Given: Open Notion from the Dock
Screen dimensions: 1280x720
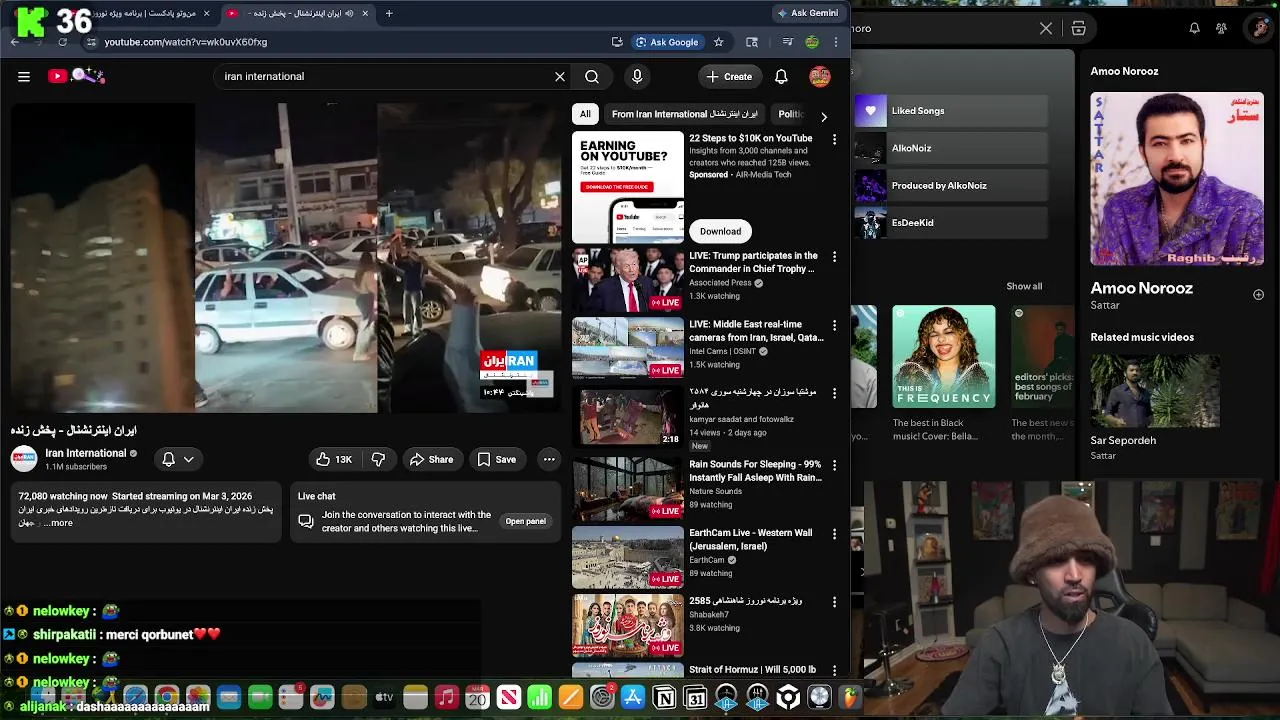Looking at the screenshot, I should click(664, 697).
